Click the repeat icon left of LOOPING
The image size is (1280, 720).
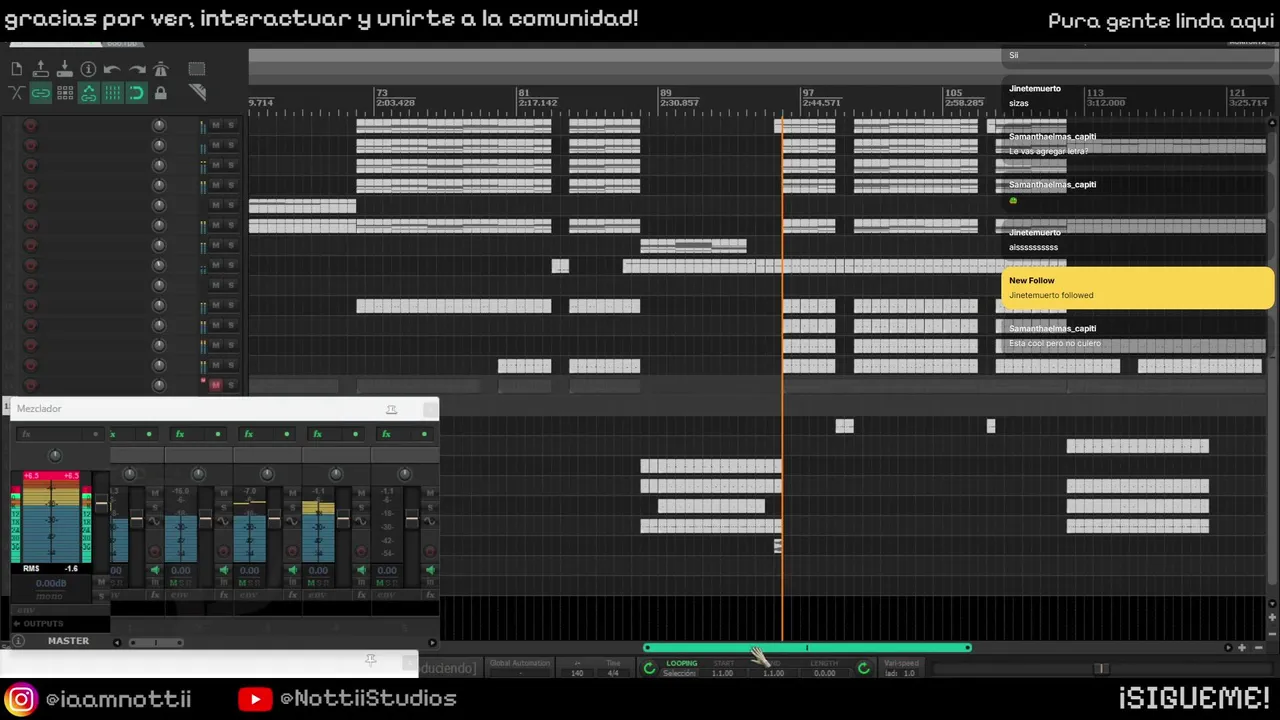[x=649, y=668]
